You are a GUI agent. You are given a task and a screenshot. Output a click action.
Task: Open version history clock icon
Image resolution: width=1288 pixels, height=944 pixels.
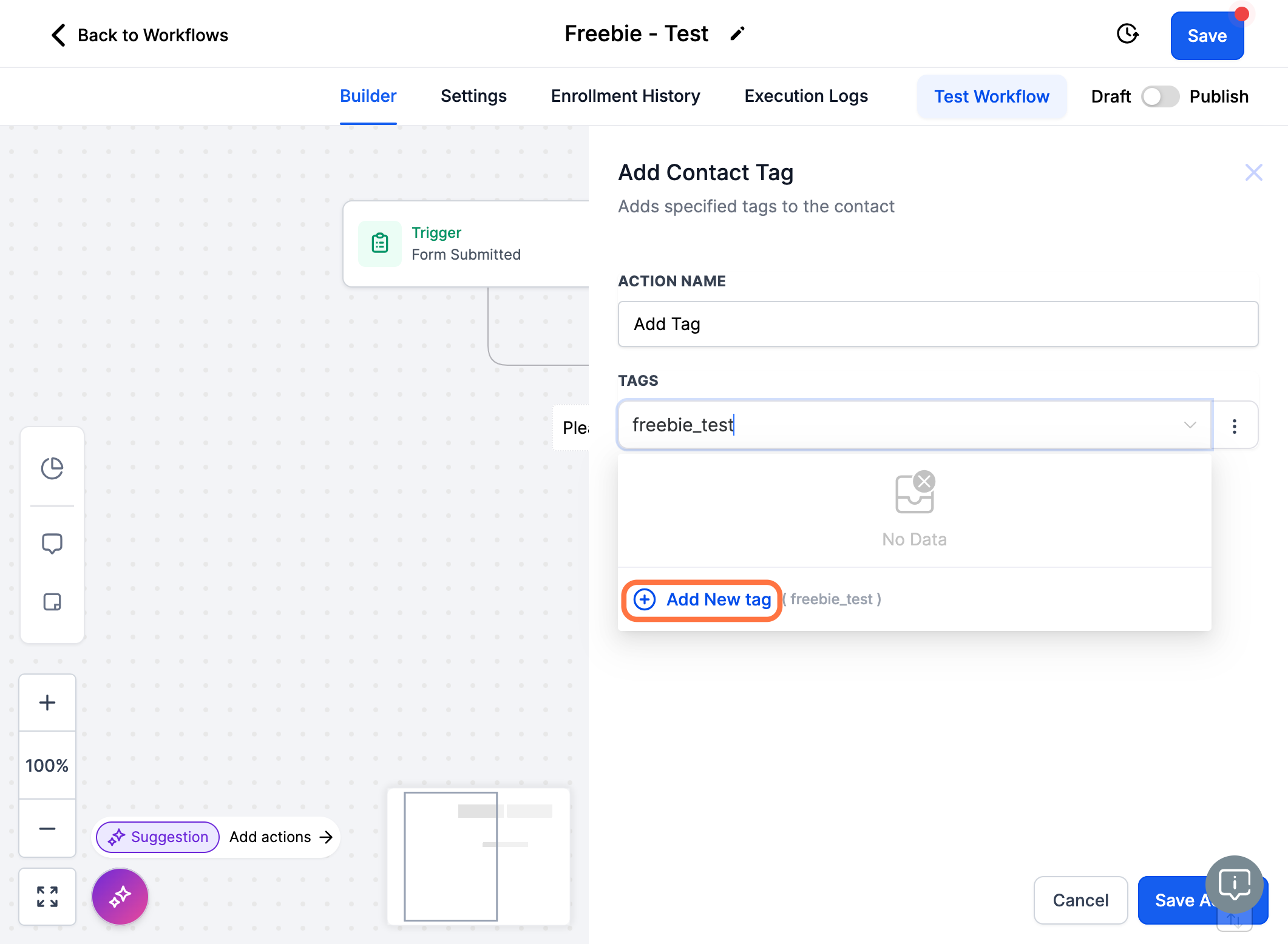(x=1128, y=34)
